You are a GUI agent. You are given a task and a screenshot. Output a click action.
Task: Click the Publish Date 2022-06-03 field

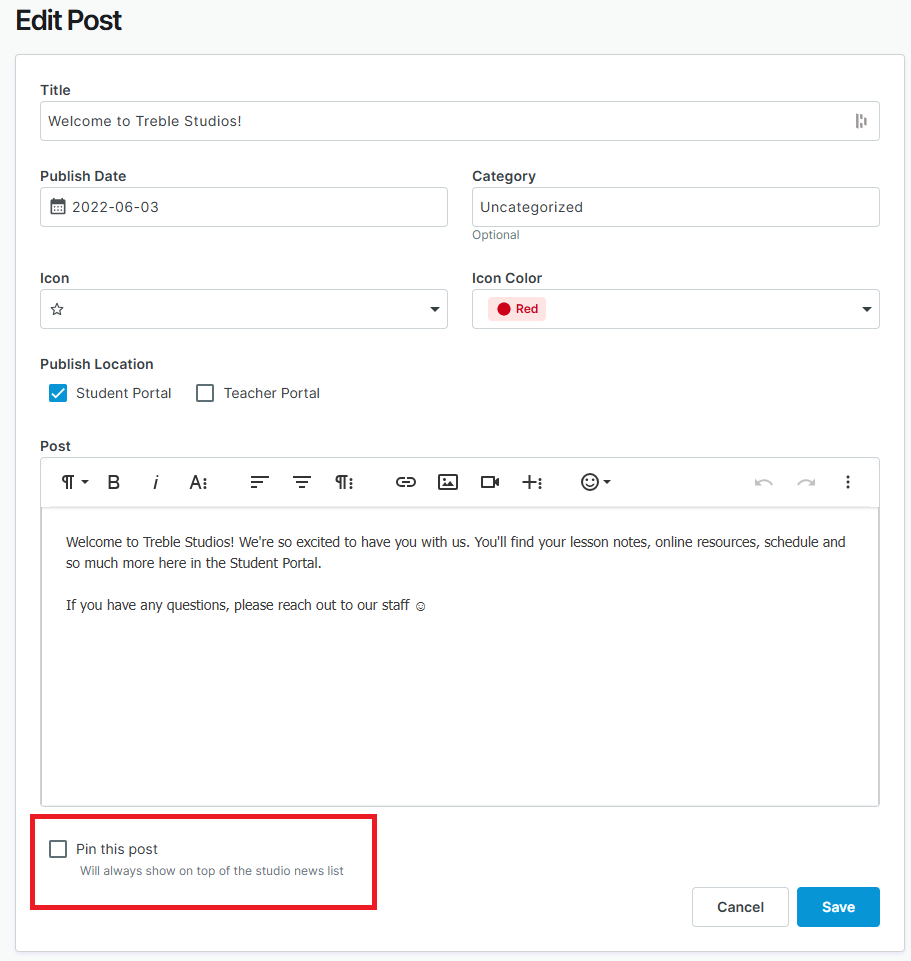click(244, 207)
